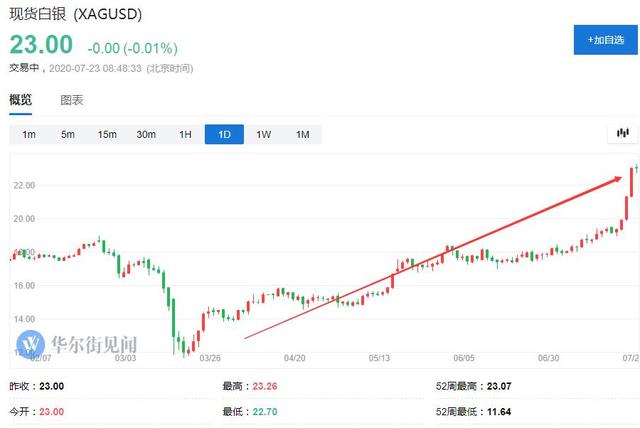
Task: Click the 最高 23.26 value
Action: pyautogui.click(x=264, y=386)
